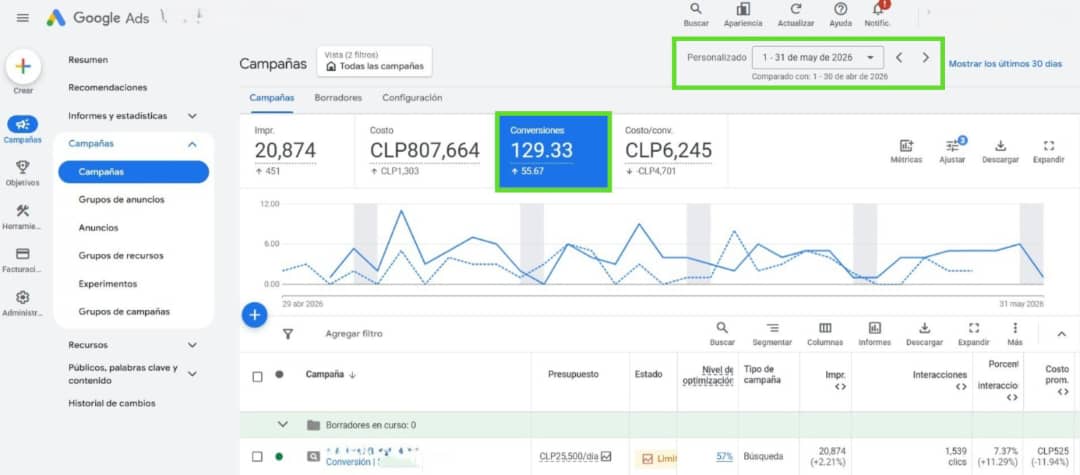The width and height of the screenshot is (1080, 475).
Task: Click the blue add campaign plus button
Action: (255, 315)
